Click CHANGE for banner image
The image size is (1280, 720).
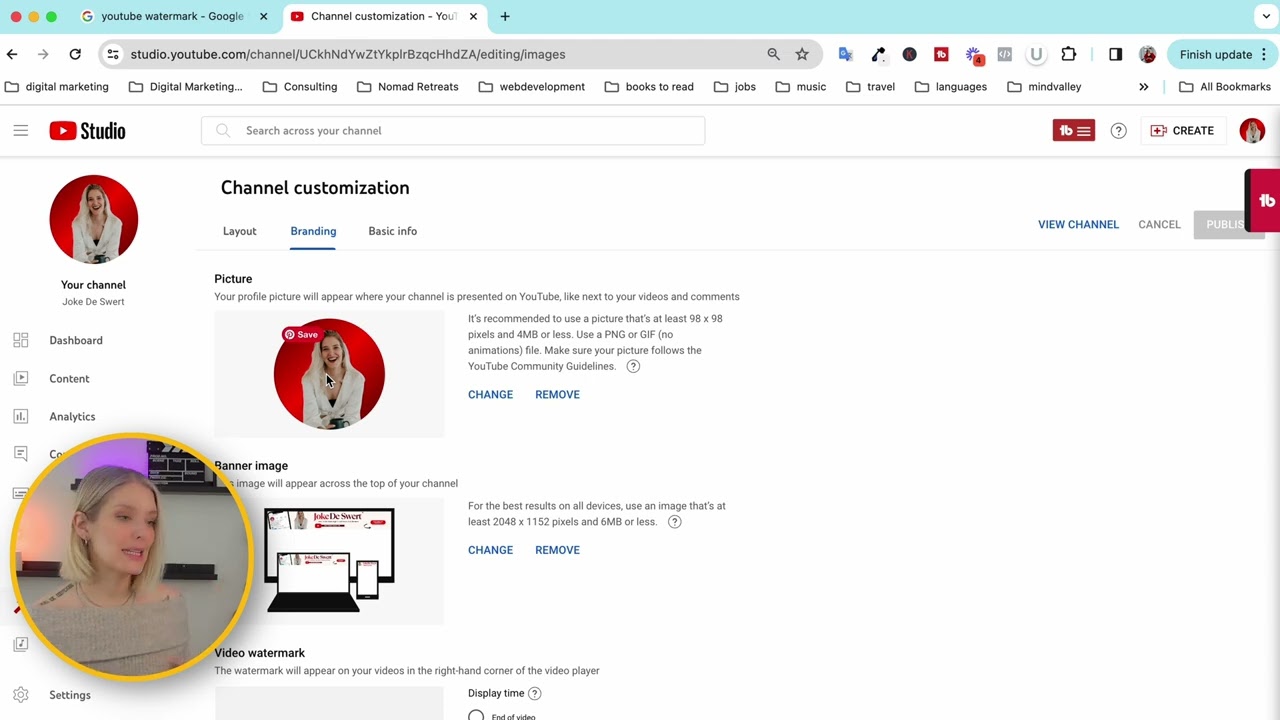click(490, 550)
